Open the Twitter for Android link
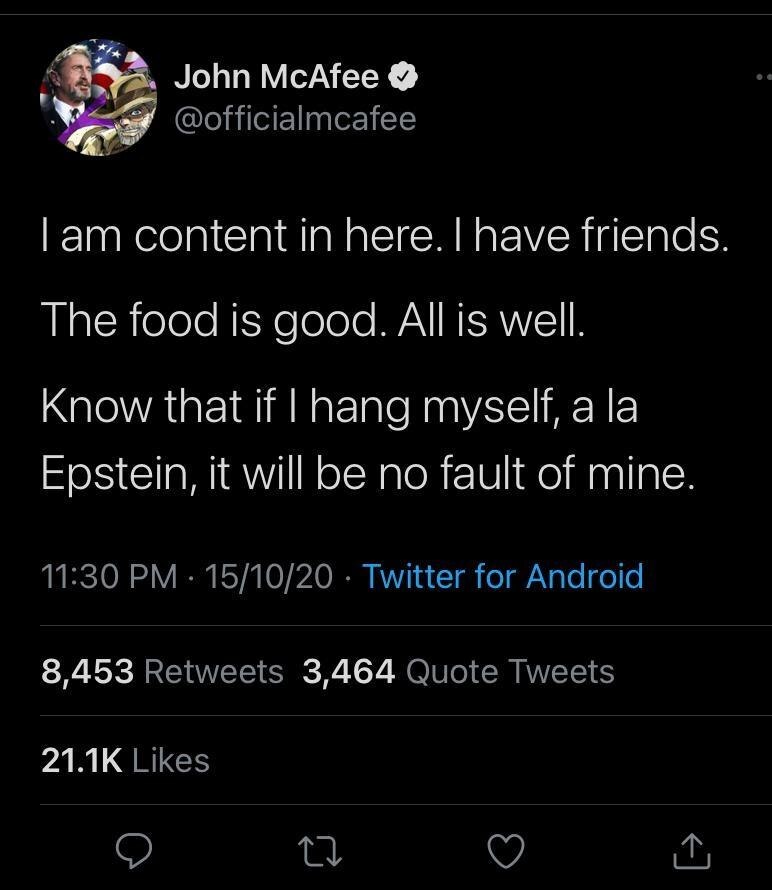This screenshot has width=772, height=890. click(x=503, y=576)
